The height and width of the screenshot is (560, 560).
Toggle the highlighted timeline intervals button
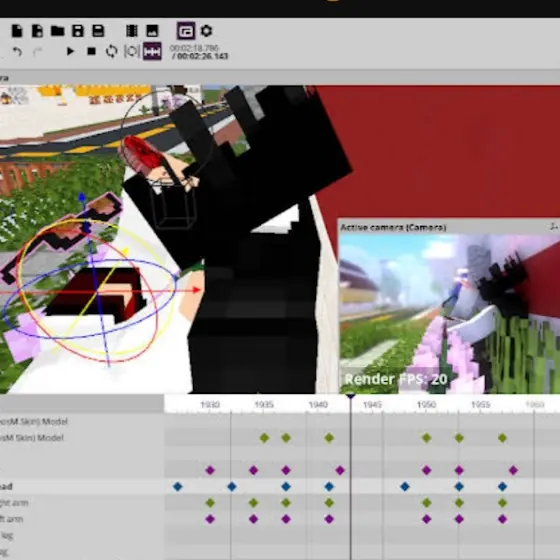[152, 51]
